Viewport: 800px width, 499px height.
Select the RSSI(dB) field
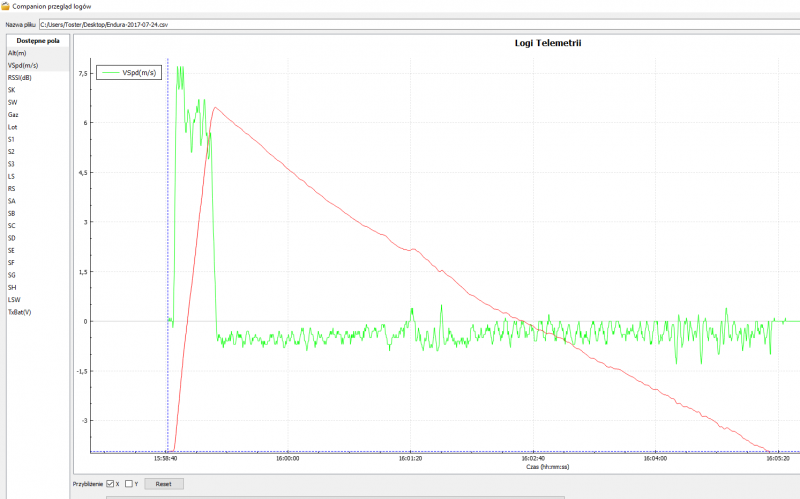(x=20, y=78)
